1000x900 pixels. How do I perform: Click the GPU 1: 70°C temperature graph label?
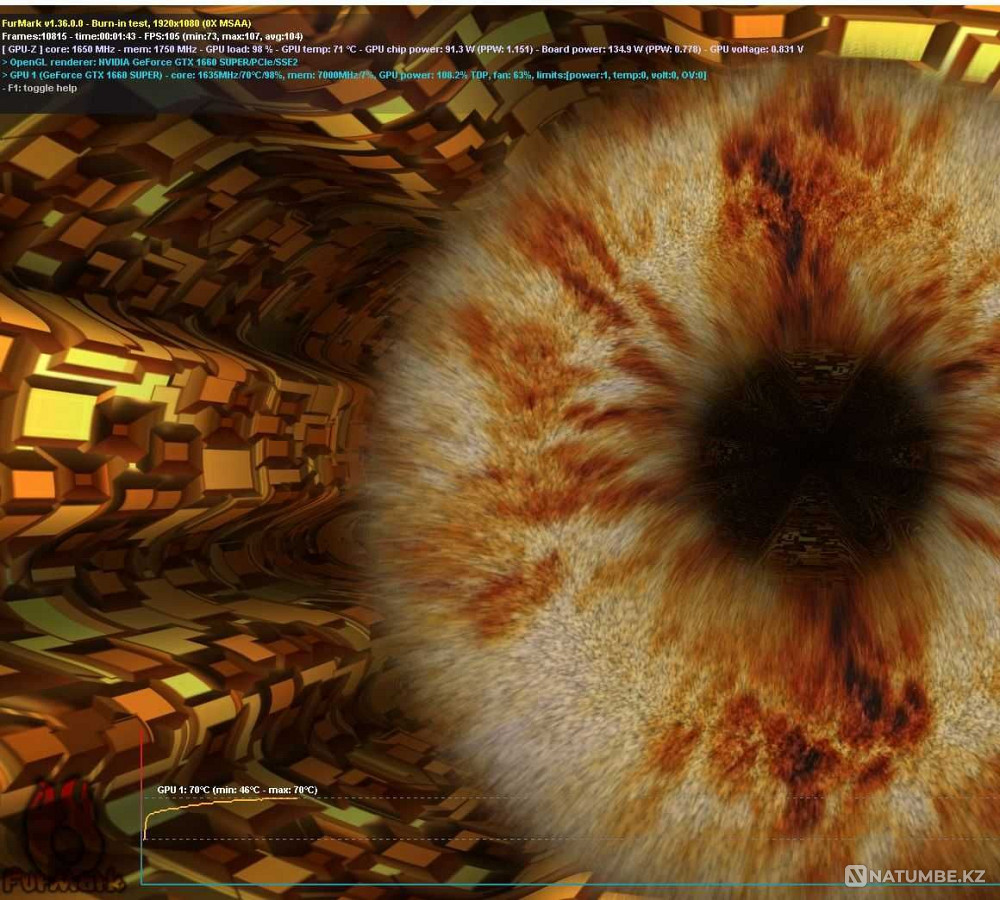pyautogui.click(x=236, y=790)
